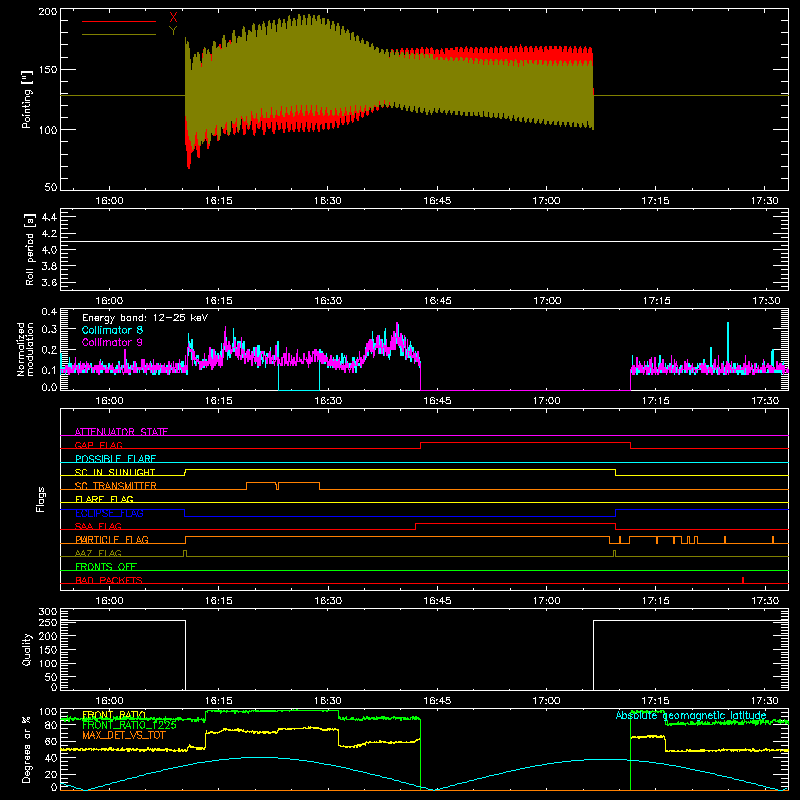This screenshot has width=800, height=800.
Task: Click 'Absolute geomagnetic latitude' legend text
Action: point(691,715)
